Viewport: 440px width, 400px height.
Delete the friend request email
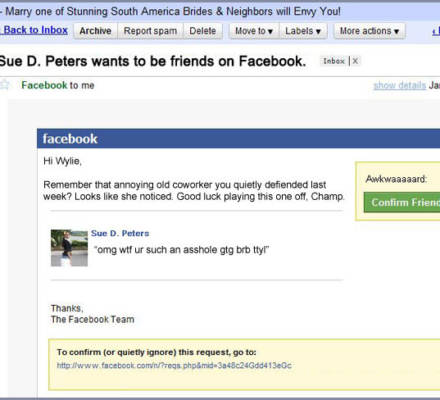(203, 31)
